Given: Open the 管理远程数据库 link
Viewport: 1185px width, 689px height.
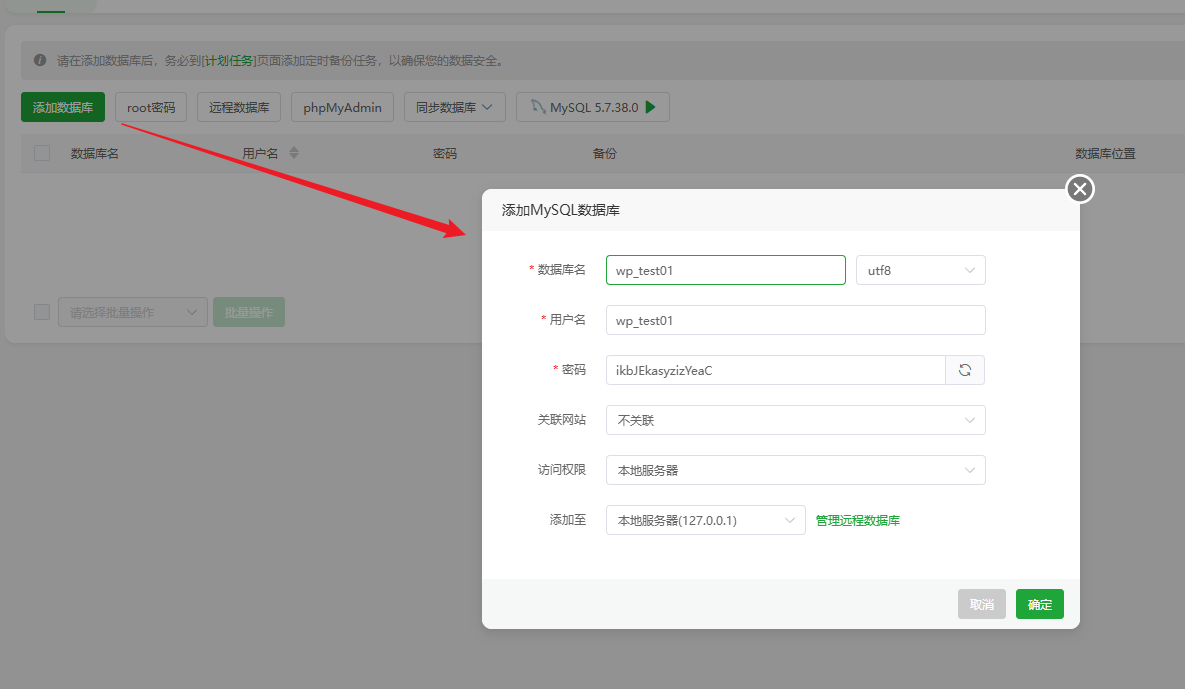Looking at the screenshot, I should (858, 521).
